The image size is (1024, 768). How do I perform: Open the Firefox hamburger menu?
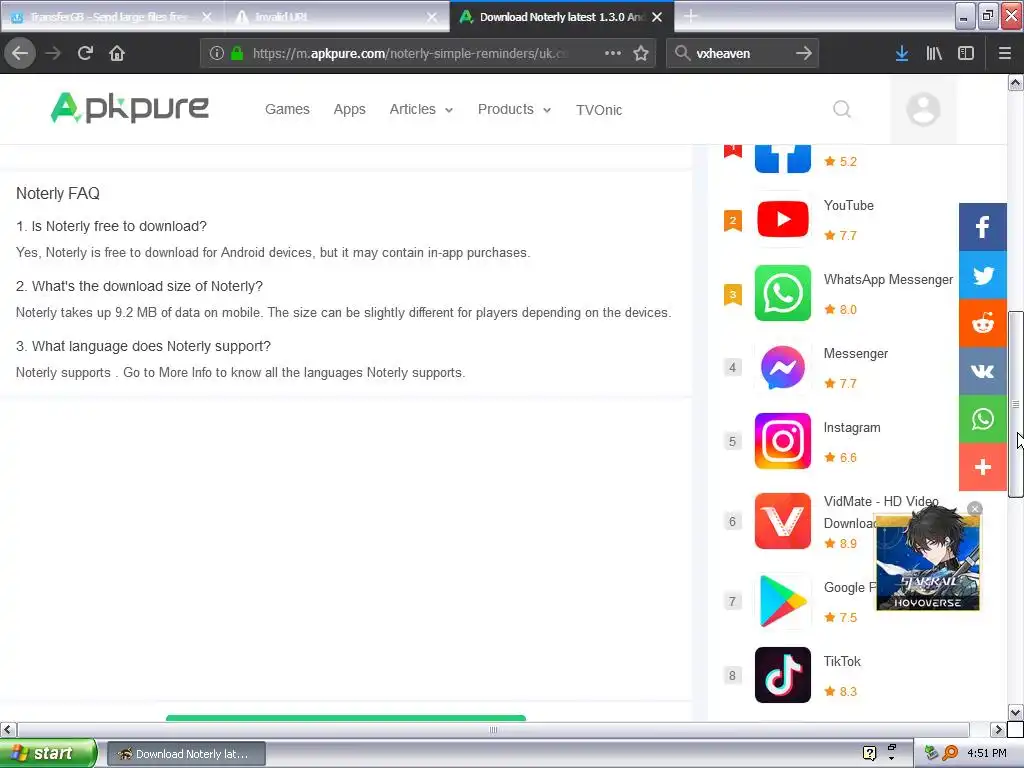[x=1004, y=53]
